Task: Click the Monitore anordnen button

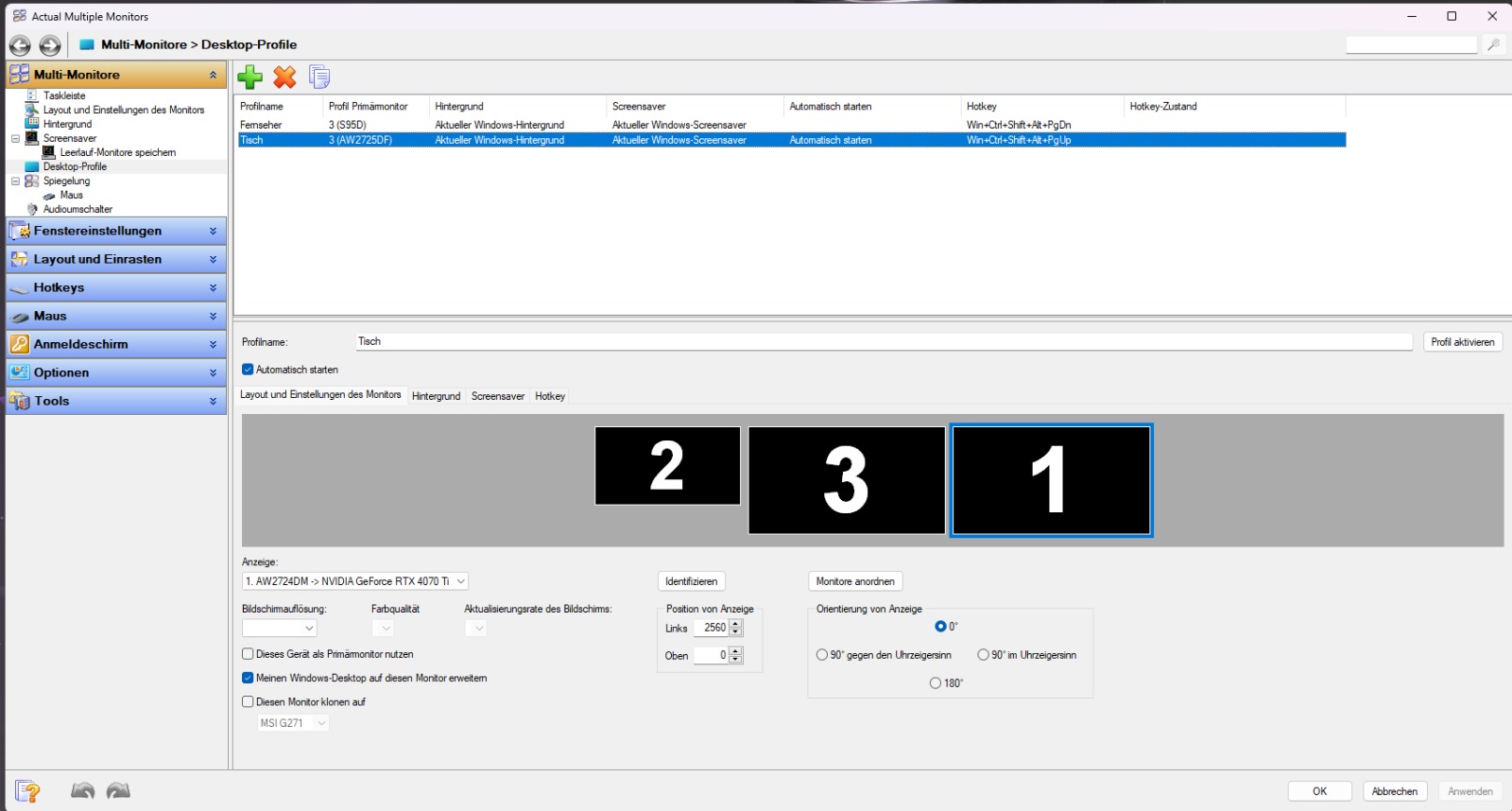Action: coord(855,581)
